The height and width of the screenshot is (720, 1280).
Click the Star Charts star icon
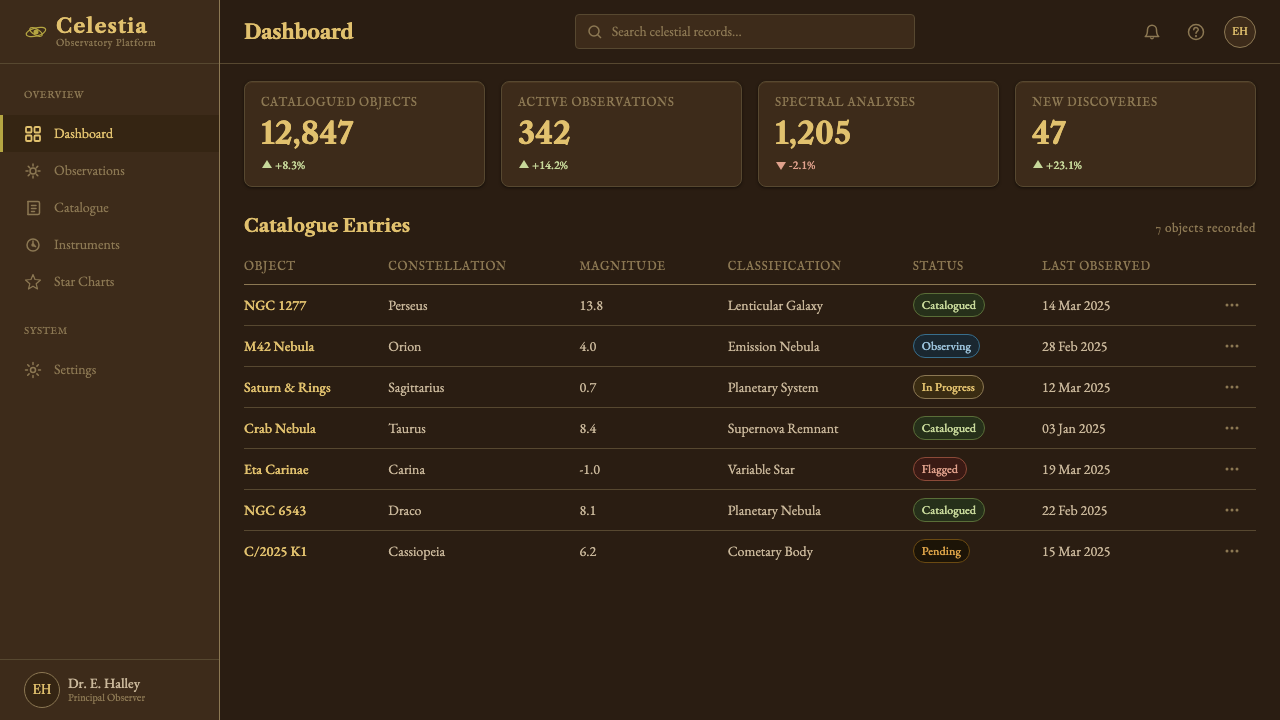point(33,282)
